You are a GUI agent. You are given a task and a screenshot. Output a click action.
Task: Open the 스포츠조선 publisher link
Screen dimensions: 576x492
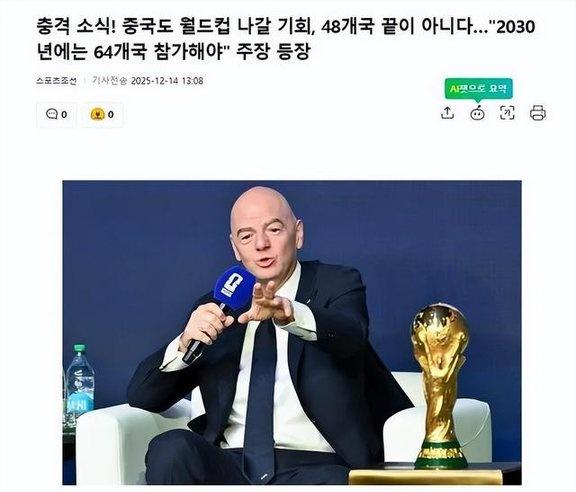pyautogui.click(x=57, y=81)
